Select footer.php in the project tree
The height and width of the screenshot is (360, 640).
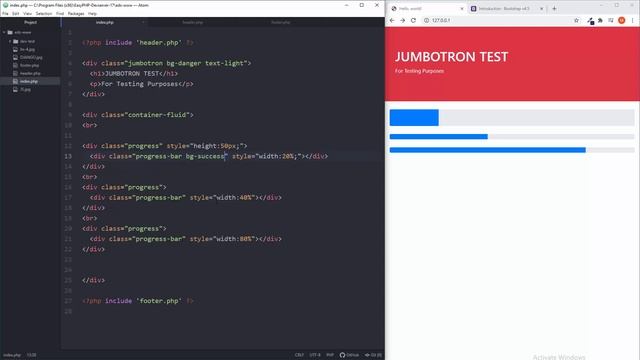29,65
